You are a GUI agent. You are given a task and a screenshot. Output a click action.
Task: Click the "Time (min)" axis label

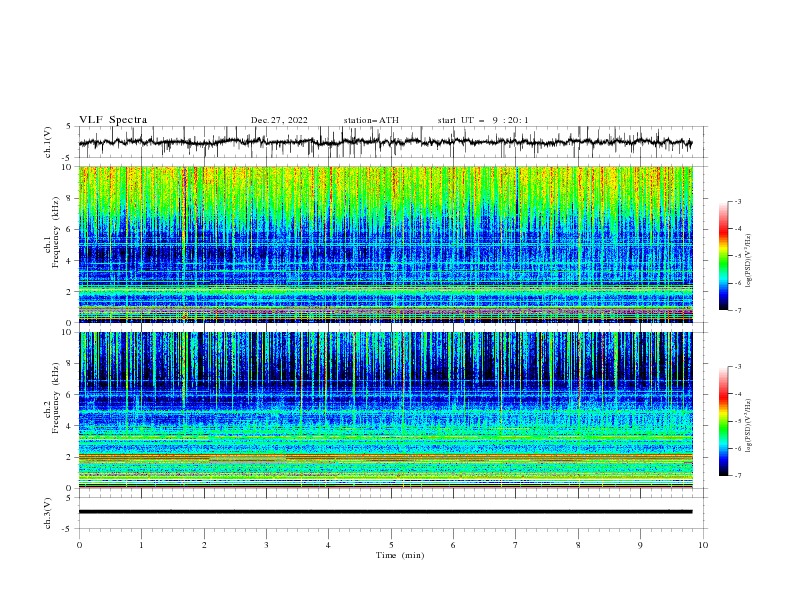[400, 555]
